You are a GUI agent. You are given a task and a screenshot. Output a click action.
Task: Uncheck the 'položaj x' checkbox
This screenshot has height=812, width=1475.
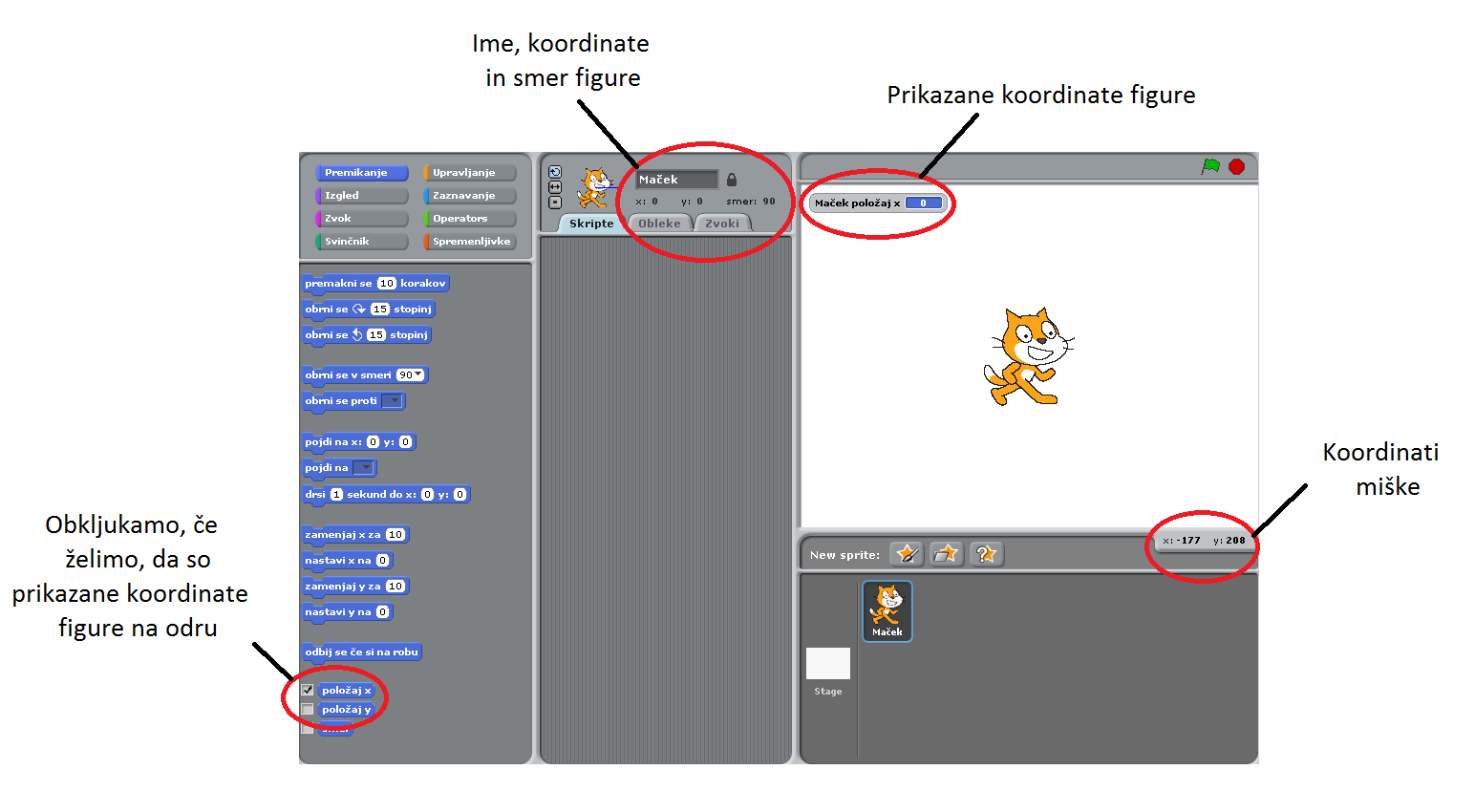tap(308, 690)
